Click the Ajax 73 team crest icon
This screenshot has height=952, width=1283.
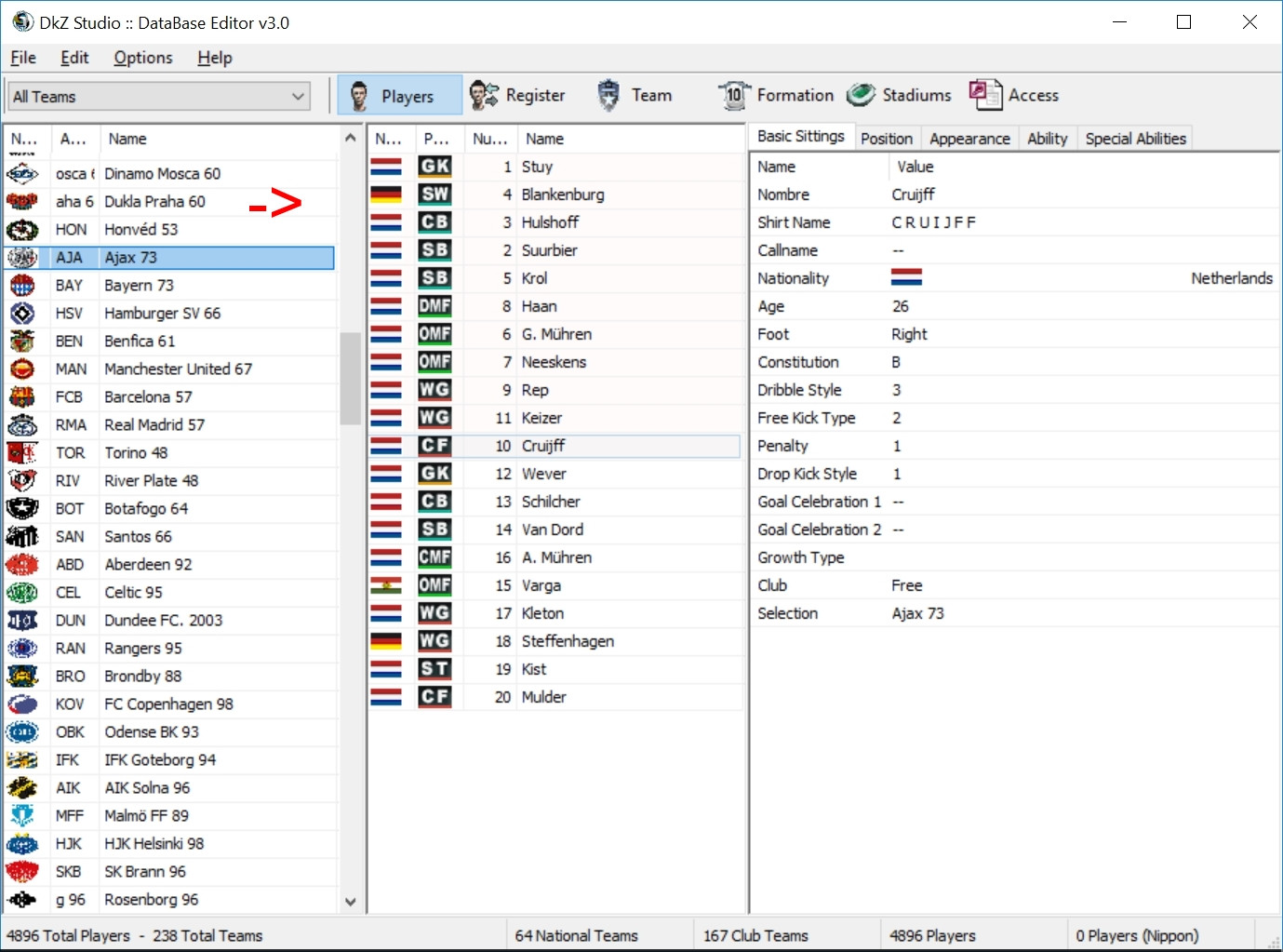coord(22,258)
